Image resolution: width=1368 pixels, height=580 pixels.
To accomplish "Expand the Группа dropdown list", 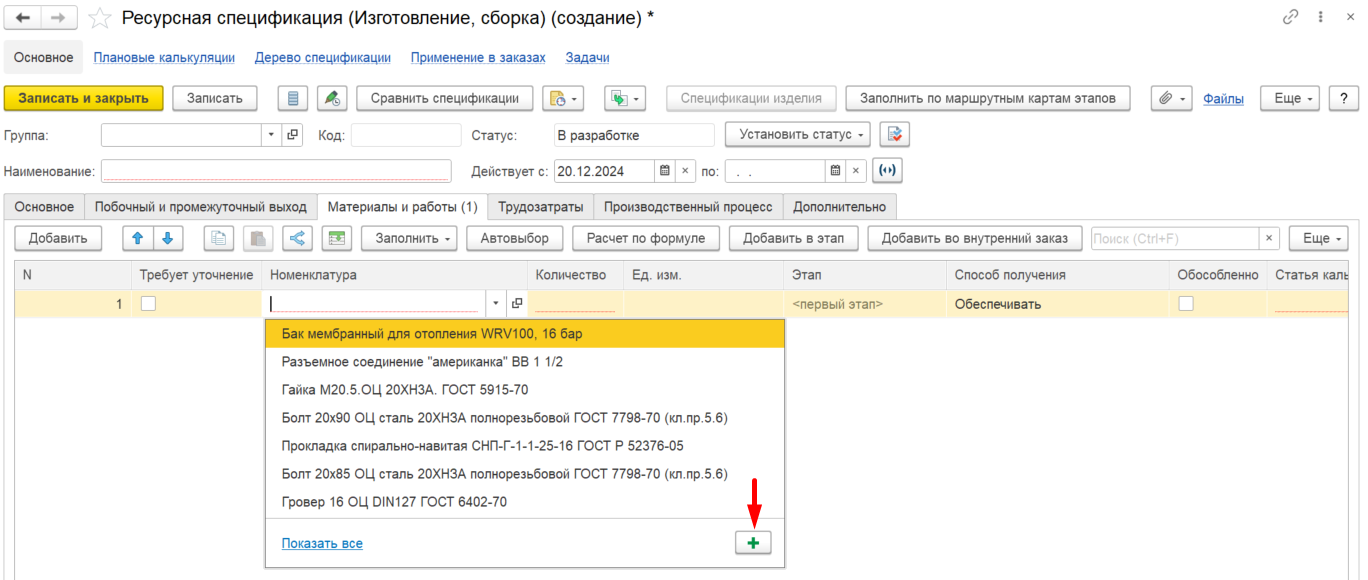I will coord(272,134).
